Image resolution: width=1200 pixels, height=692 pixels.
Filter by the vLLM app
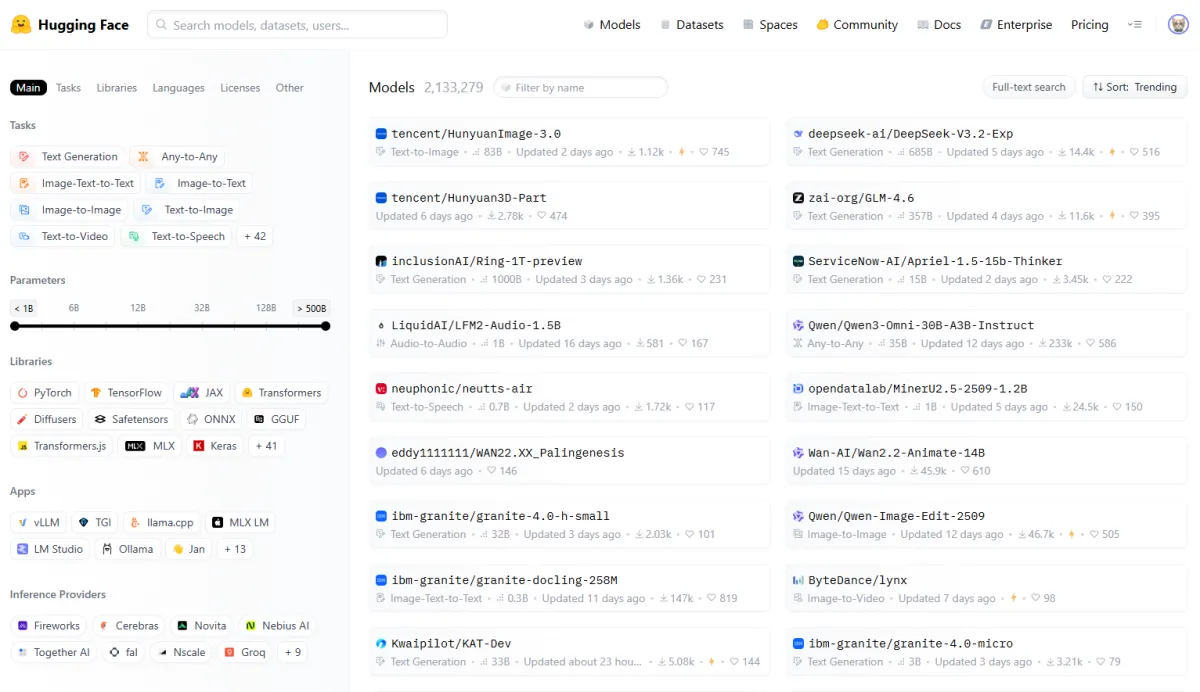38,523
